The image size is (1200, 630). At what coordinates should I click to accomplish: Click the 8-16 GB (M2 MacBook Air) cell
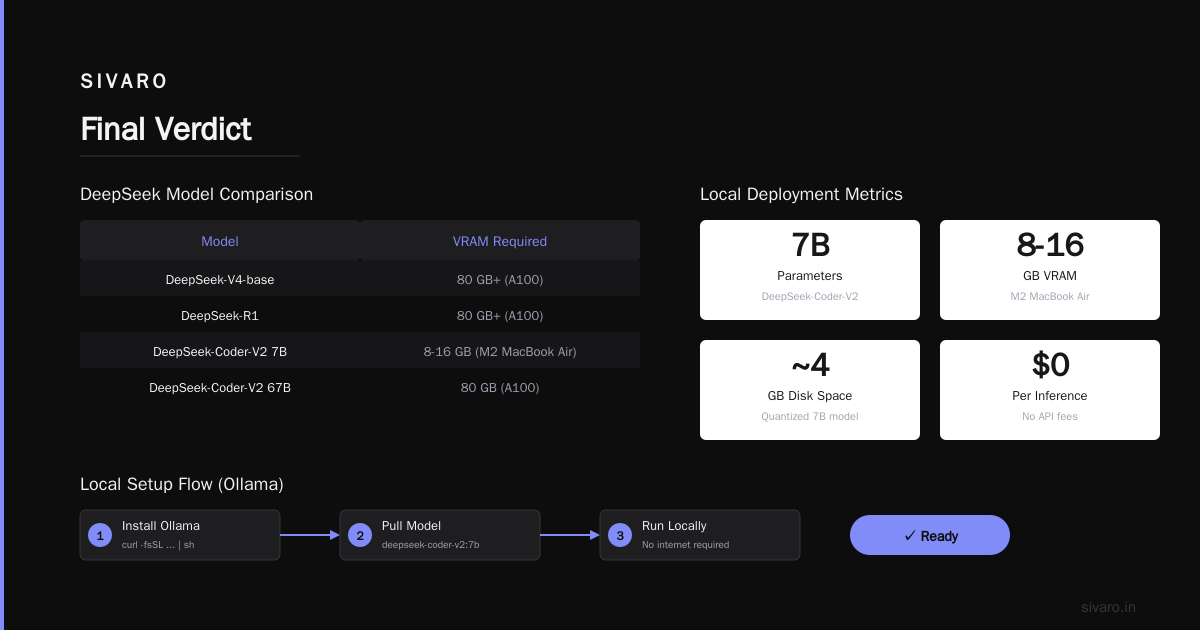[500, 351]
